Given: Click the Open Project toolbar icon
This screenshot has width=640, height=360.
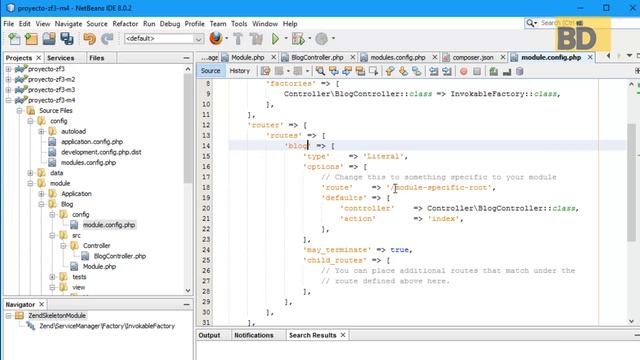Looking at the screenshot, I should (x=49, y=39).
